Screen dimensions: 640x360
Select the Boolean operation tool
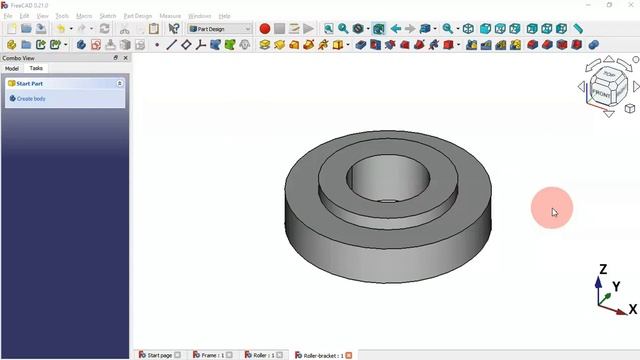(x=593, y=44)
